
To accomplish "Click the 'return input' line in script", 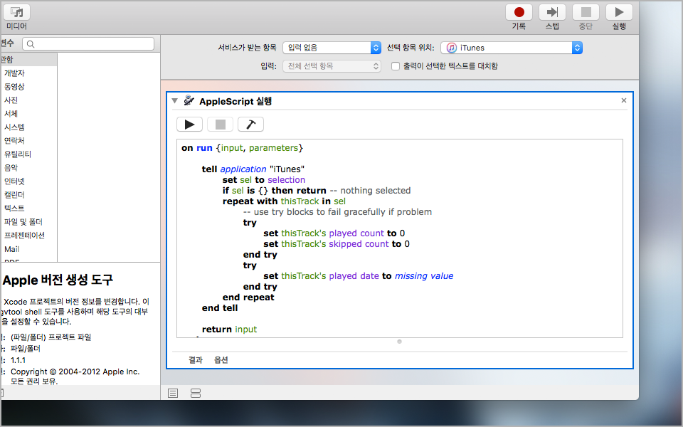I will (229, 329).
